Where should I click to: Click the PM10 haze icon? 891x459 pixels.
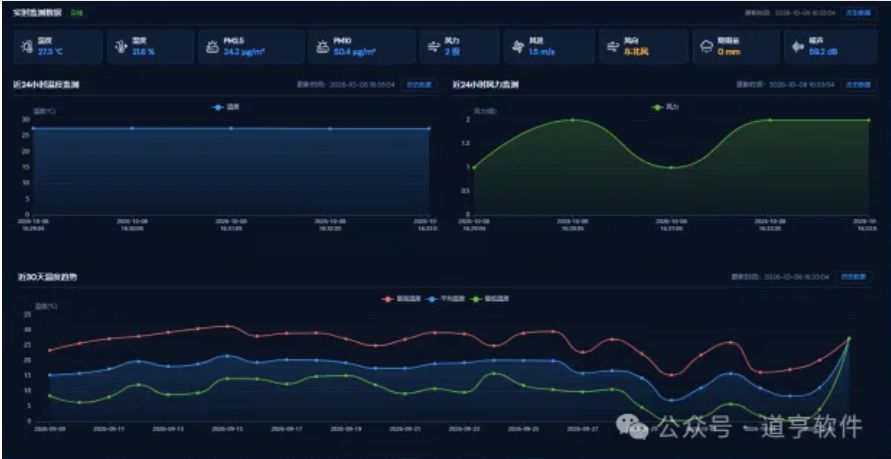(322, 47)
